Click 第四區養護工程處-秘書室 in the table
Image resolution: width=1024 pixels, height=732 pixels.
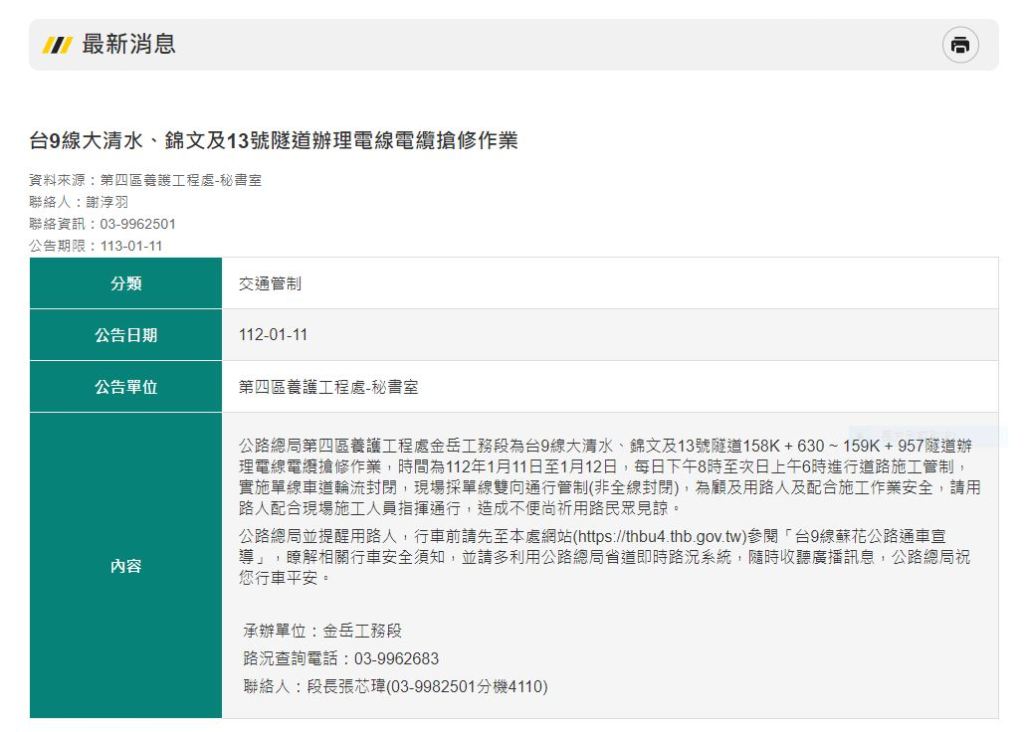pos(328,388)
